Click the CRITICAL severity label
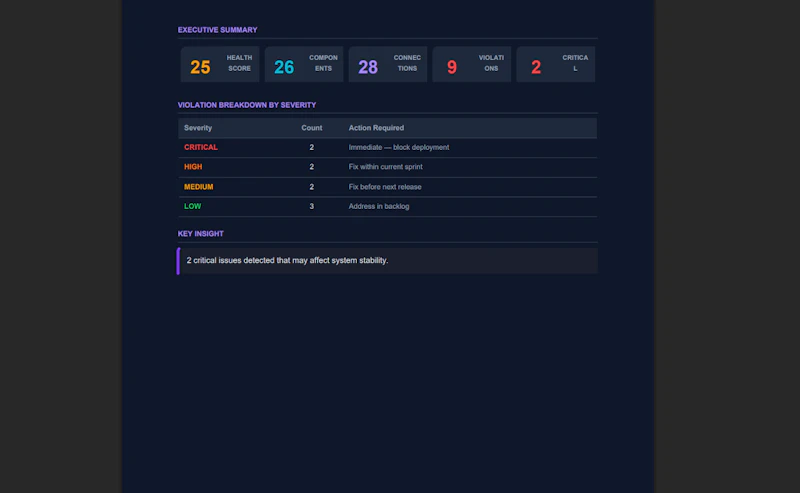The width and height of the screenshot is (800, 493). 201,147
